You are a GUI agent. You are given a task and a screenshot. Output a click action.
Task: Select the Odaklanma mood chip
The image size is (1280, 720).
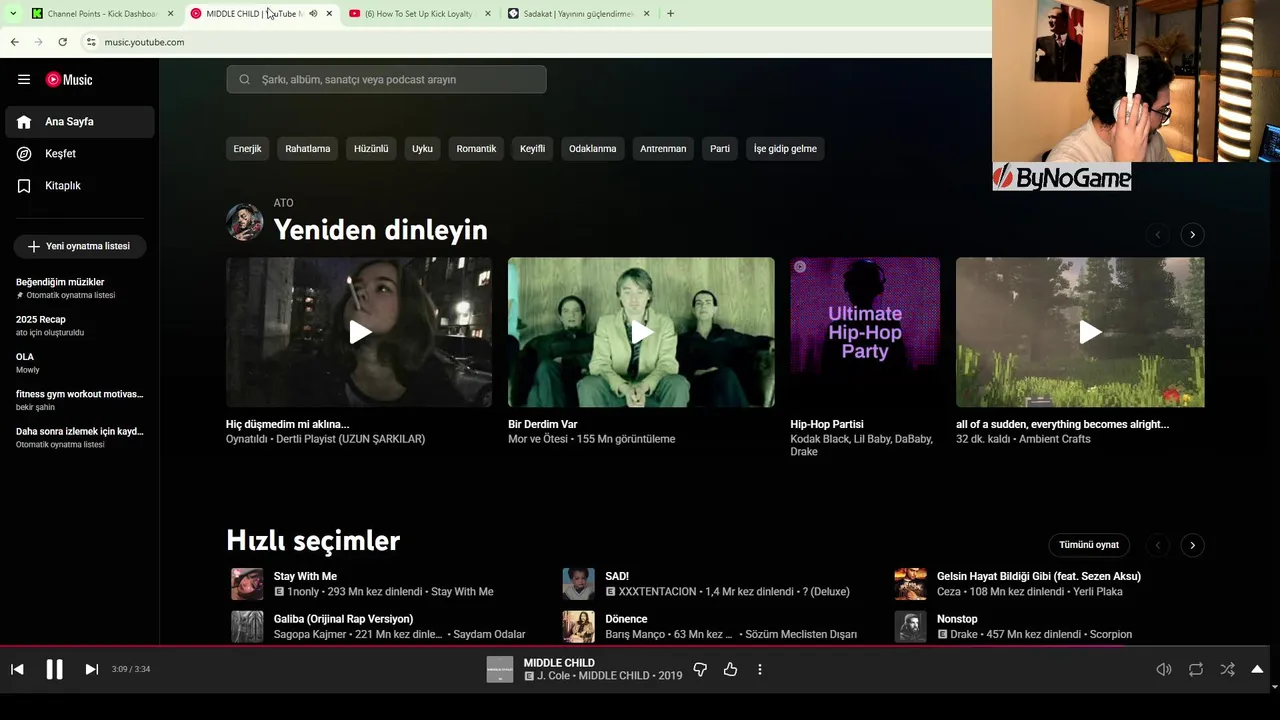tap(592, 149)
